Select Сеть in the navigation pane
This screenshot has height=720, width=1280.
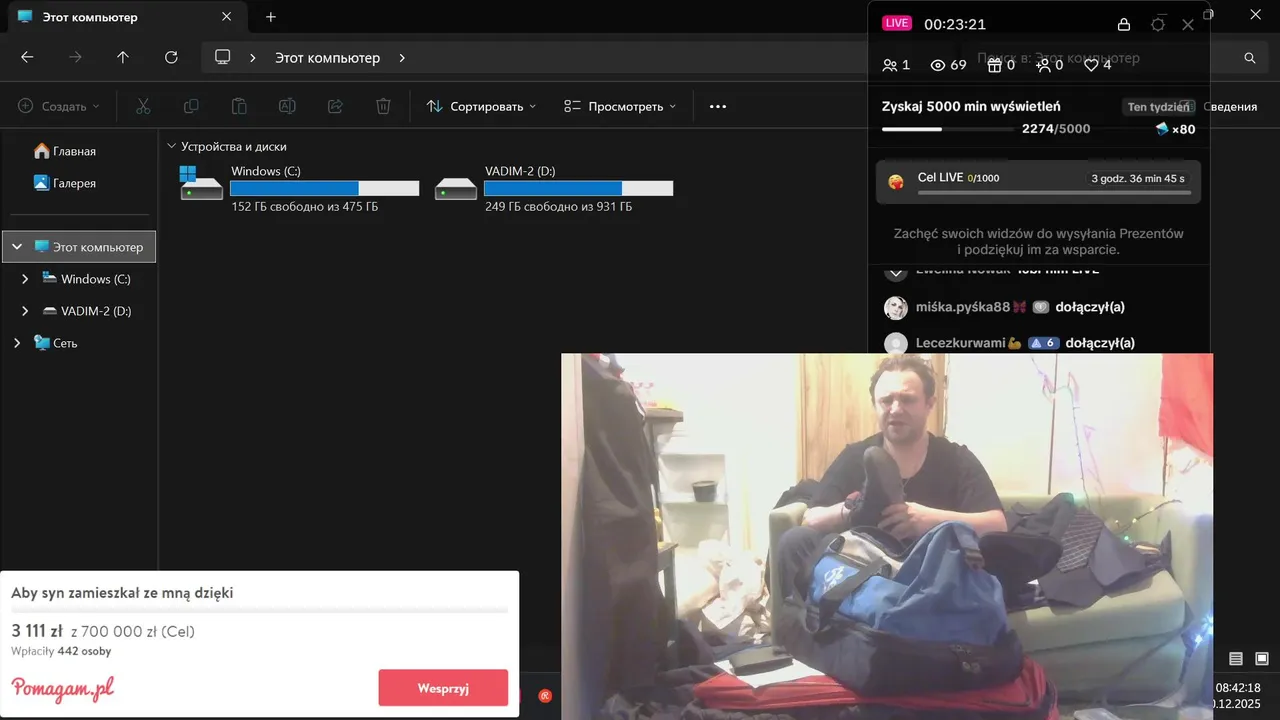(55, 343)
